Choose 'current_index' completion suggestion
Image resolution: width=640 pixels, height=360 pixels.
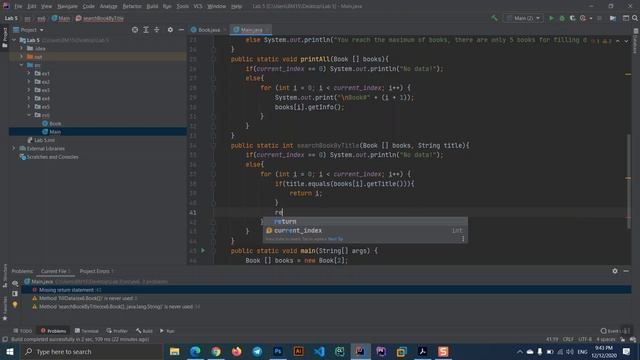[x=365, y=231]
